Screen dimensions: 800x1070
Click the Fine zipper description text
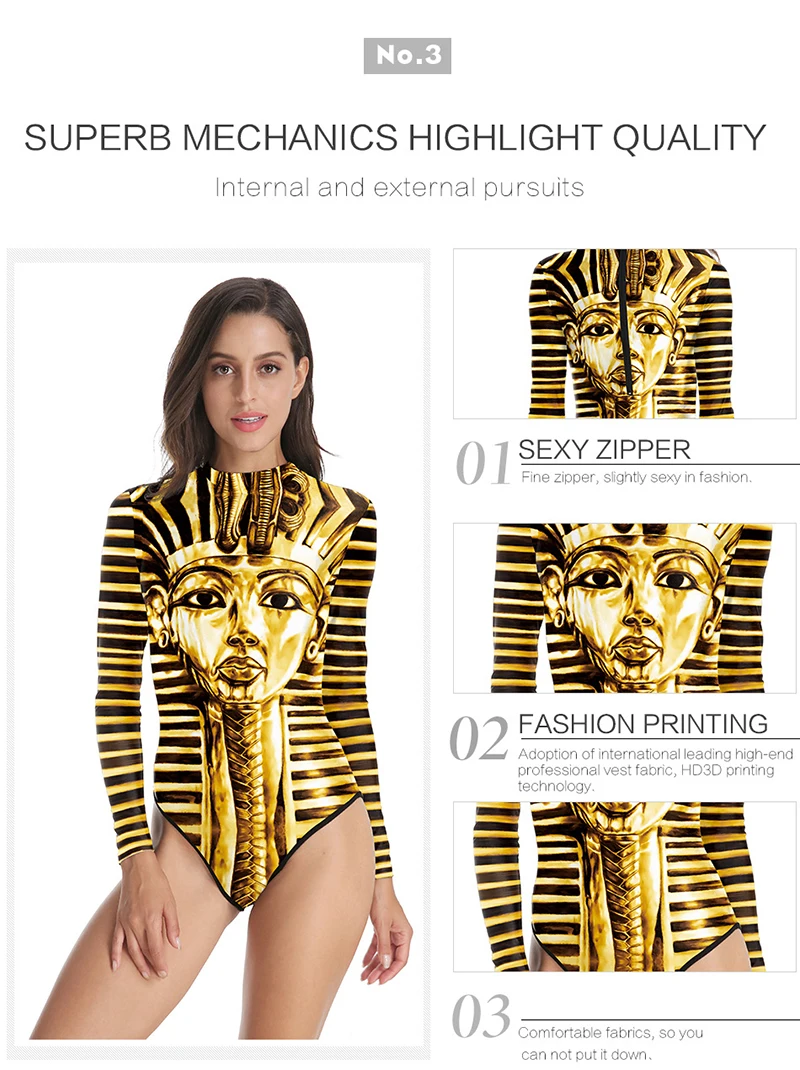(636, 477)
